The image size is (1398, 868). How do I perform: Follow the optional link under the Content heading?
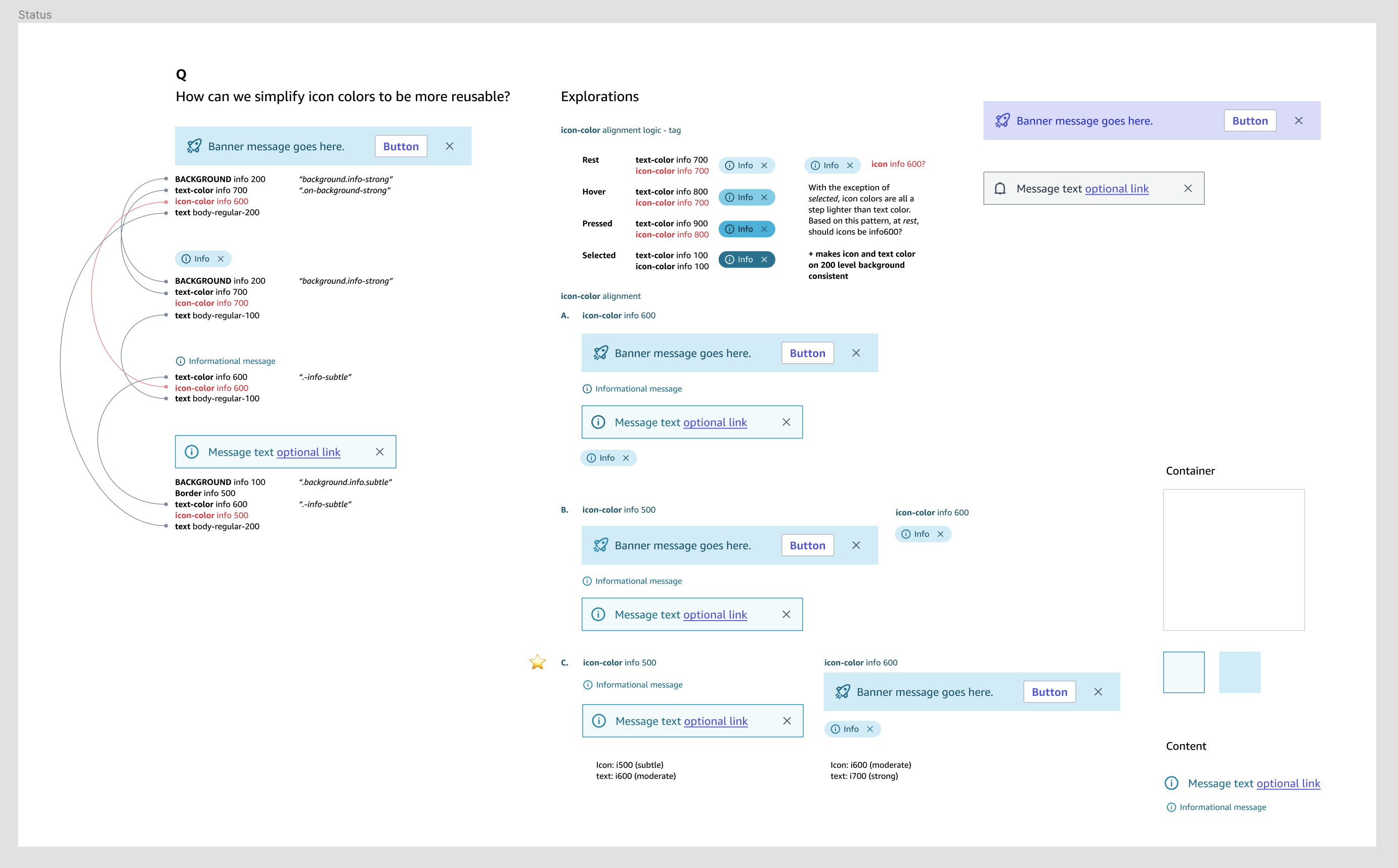(x=1288, y=783)
